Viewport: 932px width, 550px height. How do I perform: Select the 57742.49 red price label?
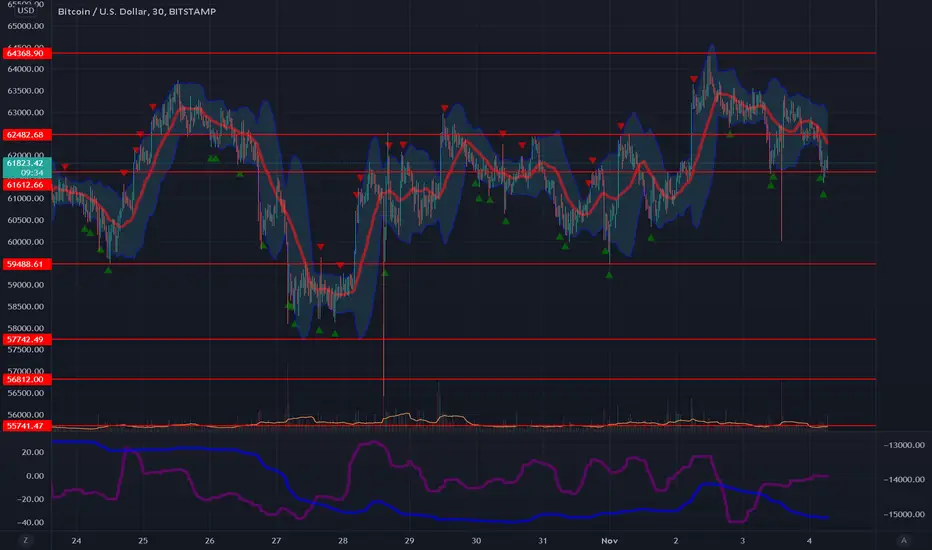[26, 340]
